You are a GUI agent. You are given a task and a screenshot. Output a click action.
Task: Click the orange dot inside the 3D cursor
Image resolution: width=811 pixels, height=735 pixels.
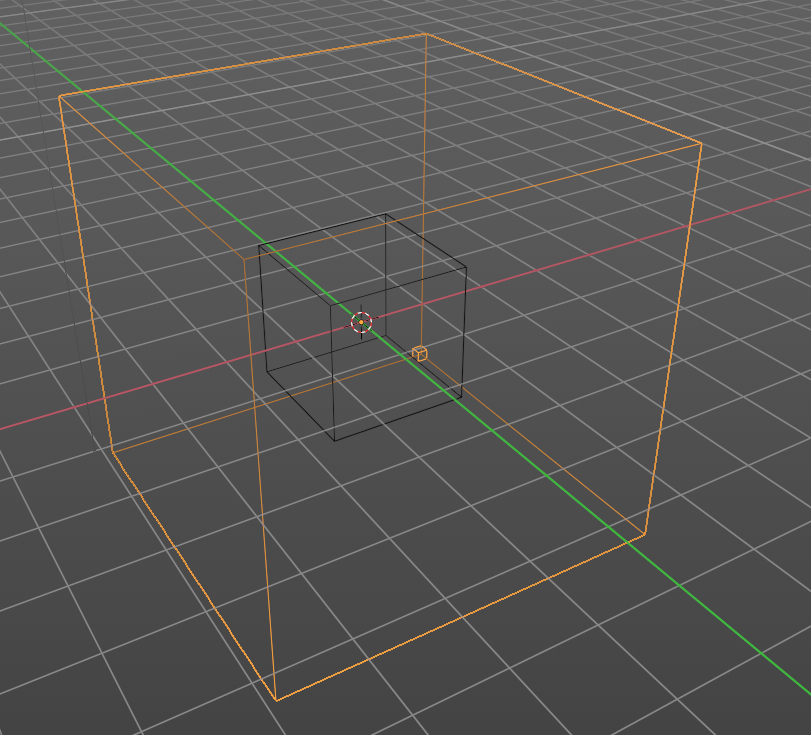coord(361,322)
